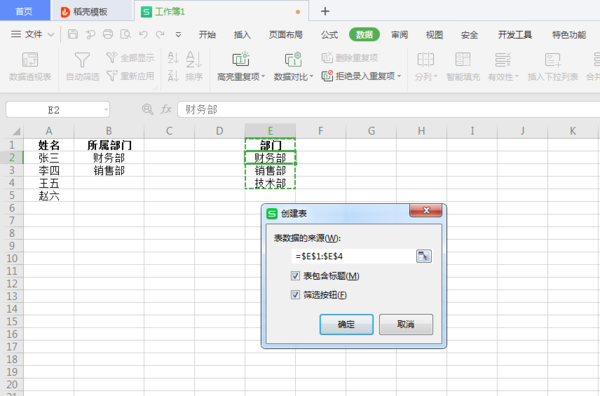The width and height of the screenshot is (600, 396).
Task: Click the 全部显示 filter button
Action: [x=130, y=58]
